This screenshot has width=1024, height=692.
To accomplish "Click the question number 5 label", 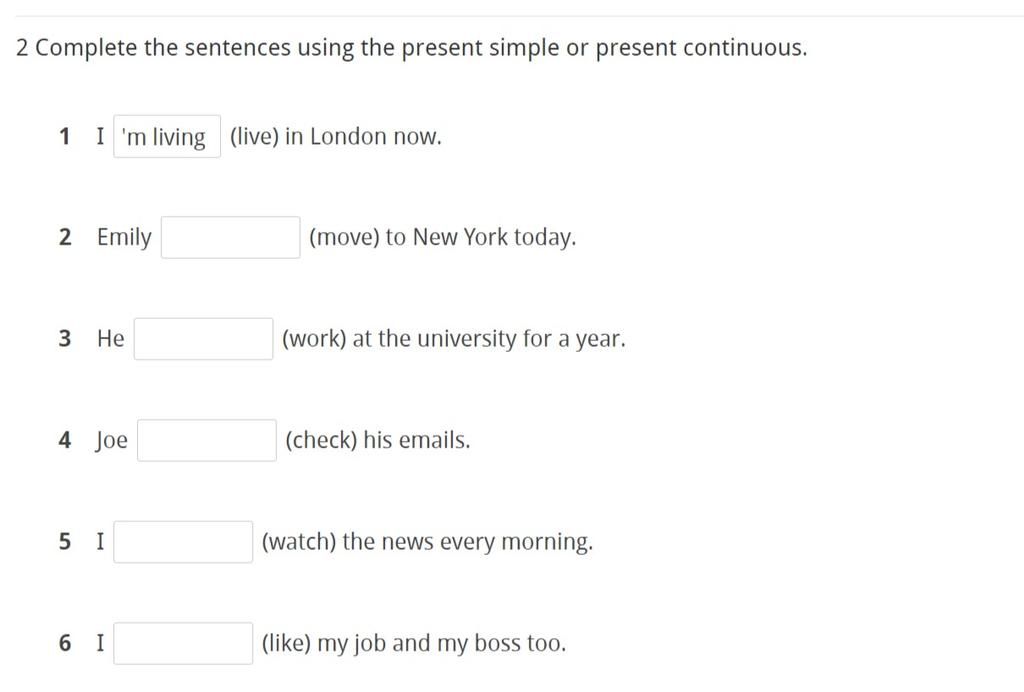I will tap(65, 542).
